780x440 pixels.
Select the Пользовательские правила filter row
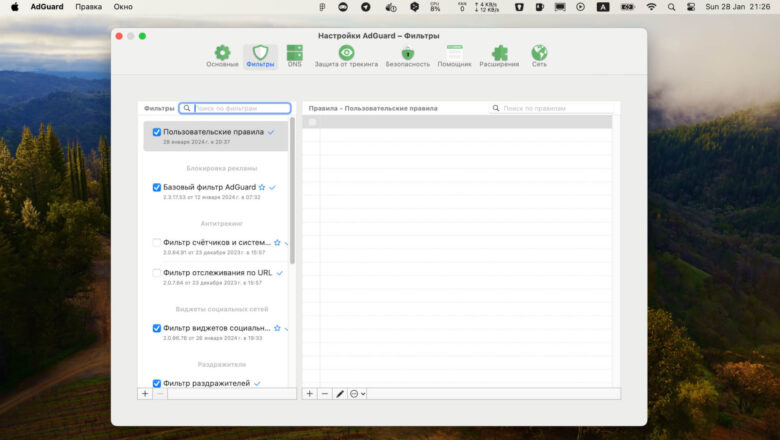pos(216,136)
